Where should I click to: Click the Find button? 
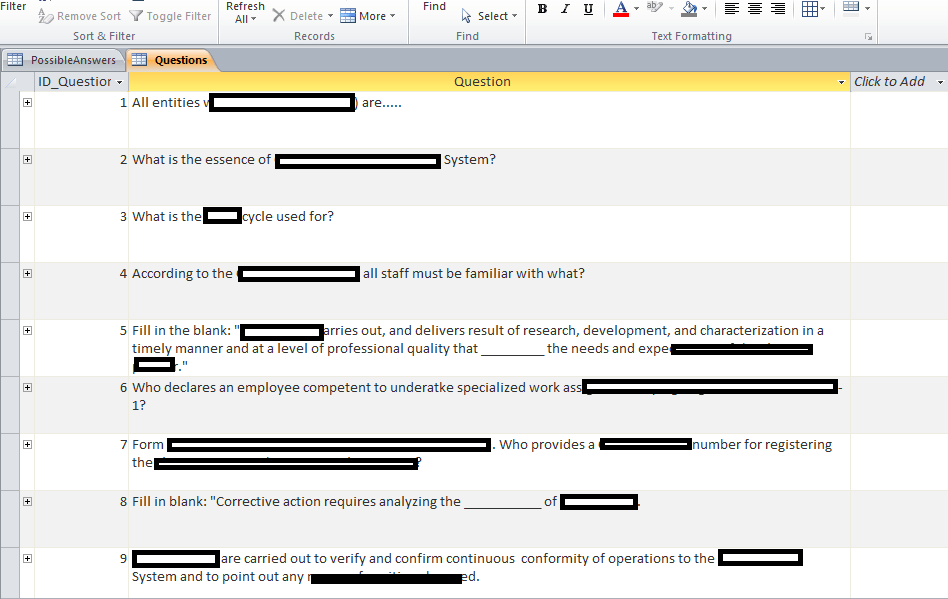pyautogui.click(x=434, y=7)
